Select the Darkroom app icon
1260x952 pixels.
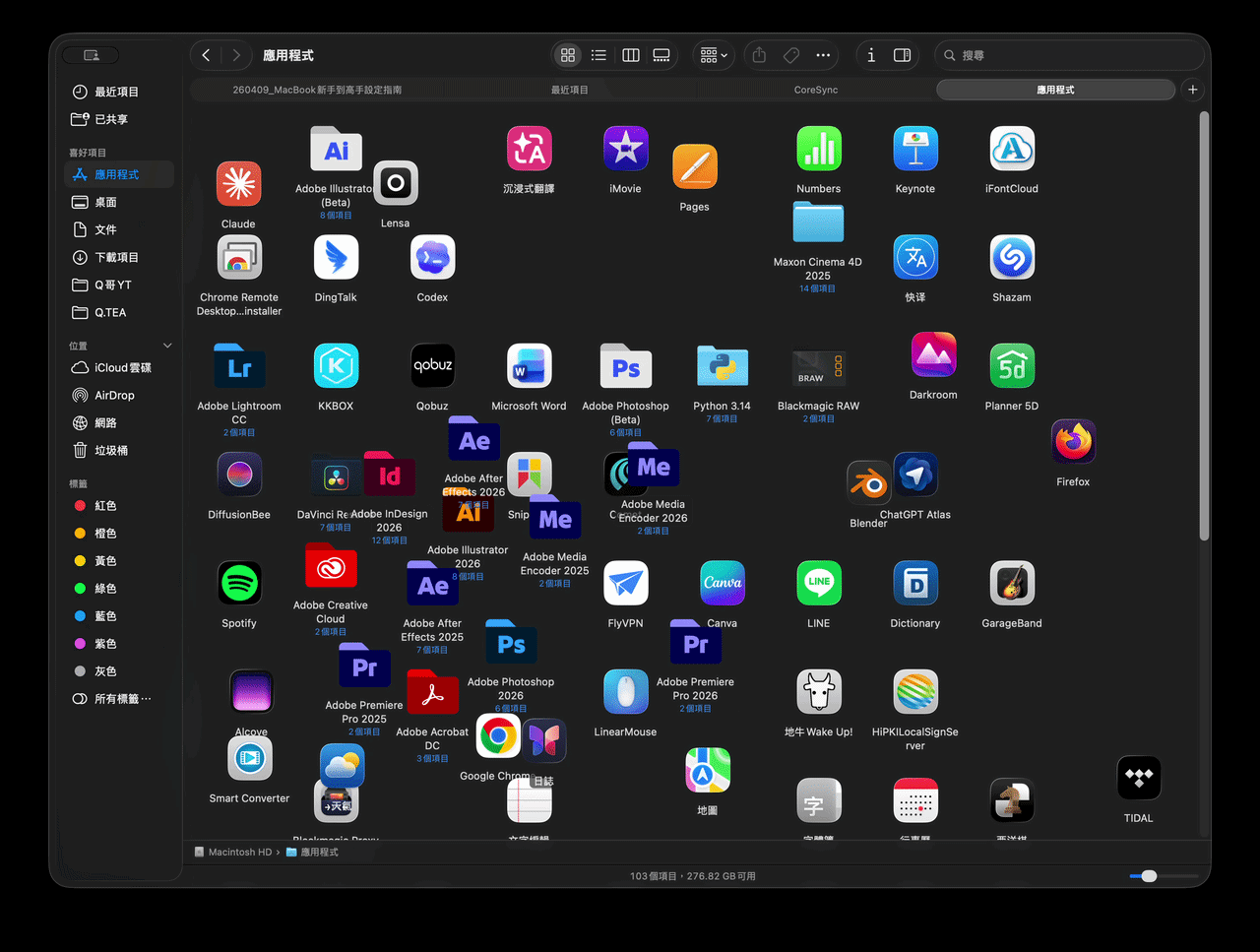[933, 355]
